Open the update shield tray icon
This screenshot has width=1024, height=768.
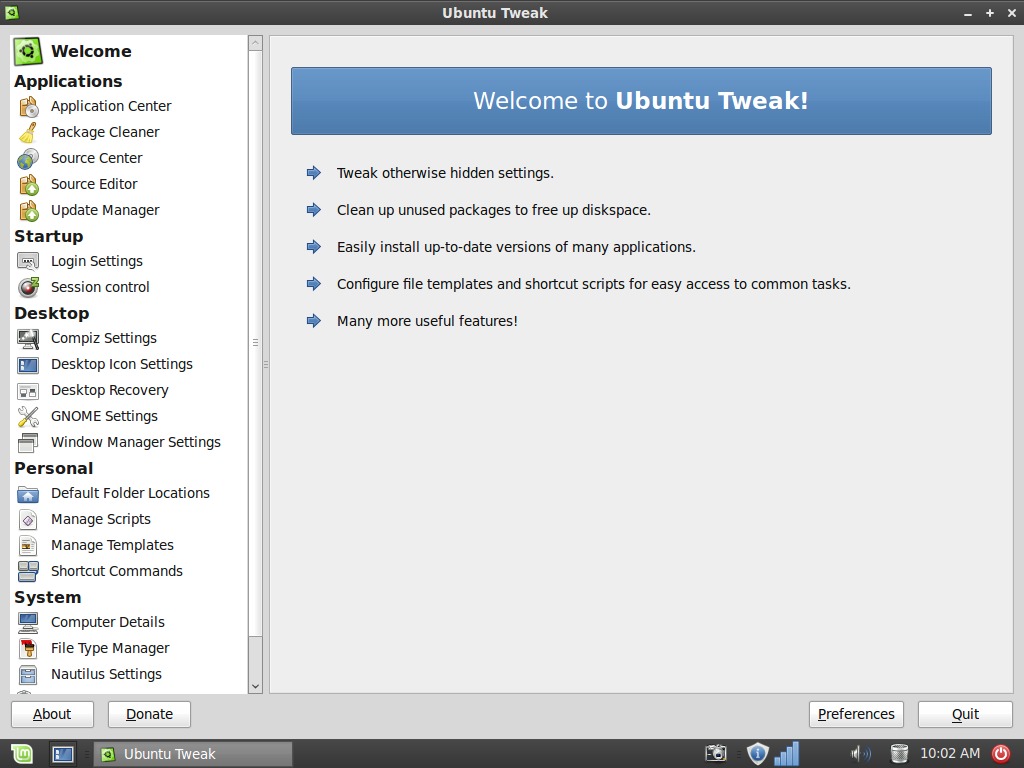pyautogui.click(x=757, y=753)
